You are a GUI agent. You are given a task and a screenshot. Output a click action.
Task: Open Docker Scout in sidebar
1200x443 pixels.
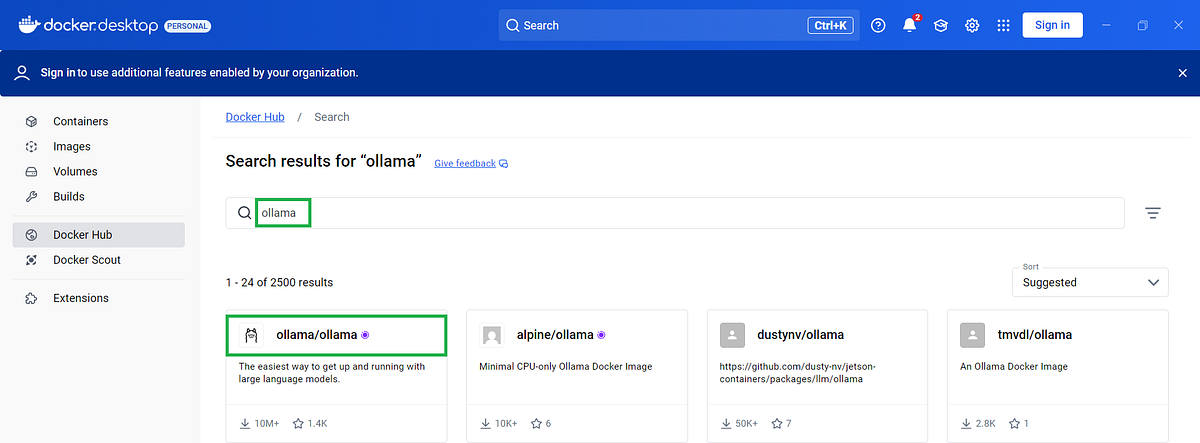(98, 260)
